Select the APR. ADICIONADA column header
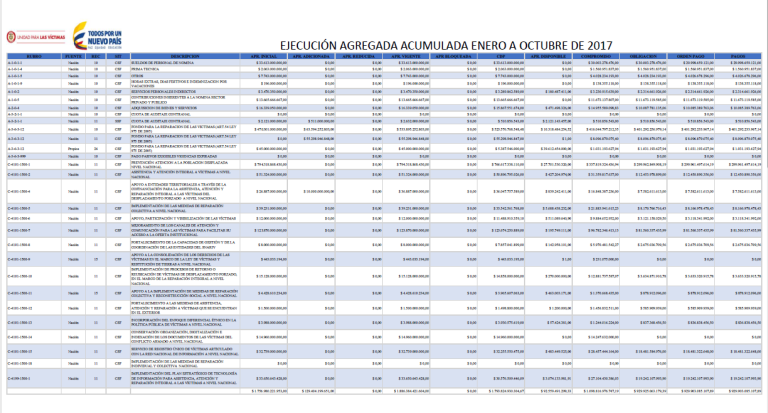Screen dimensions: 768x413 tap(312, 56)
